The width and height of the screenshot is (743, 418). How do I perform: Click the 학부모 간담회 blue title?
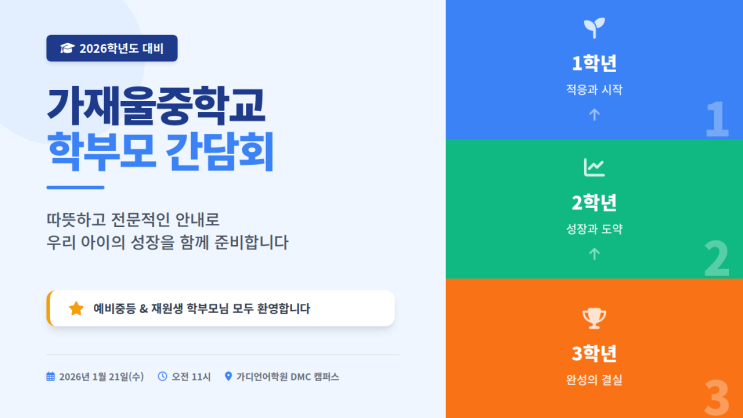tap(160, 152)
